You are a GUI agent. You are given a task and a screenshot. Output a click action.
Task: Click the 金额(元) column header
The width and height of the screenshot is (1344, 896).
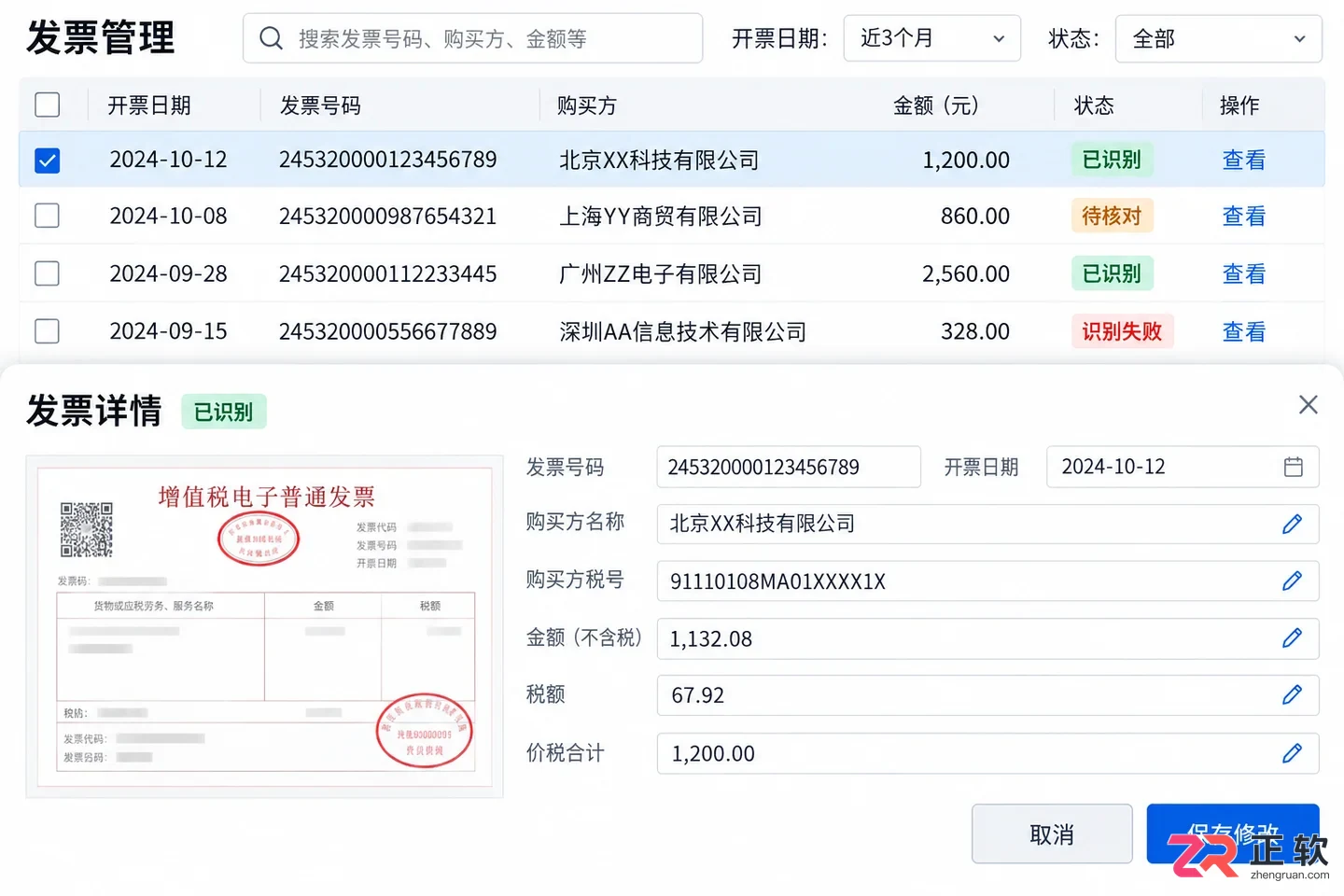click(x=935, y=105)
